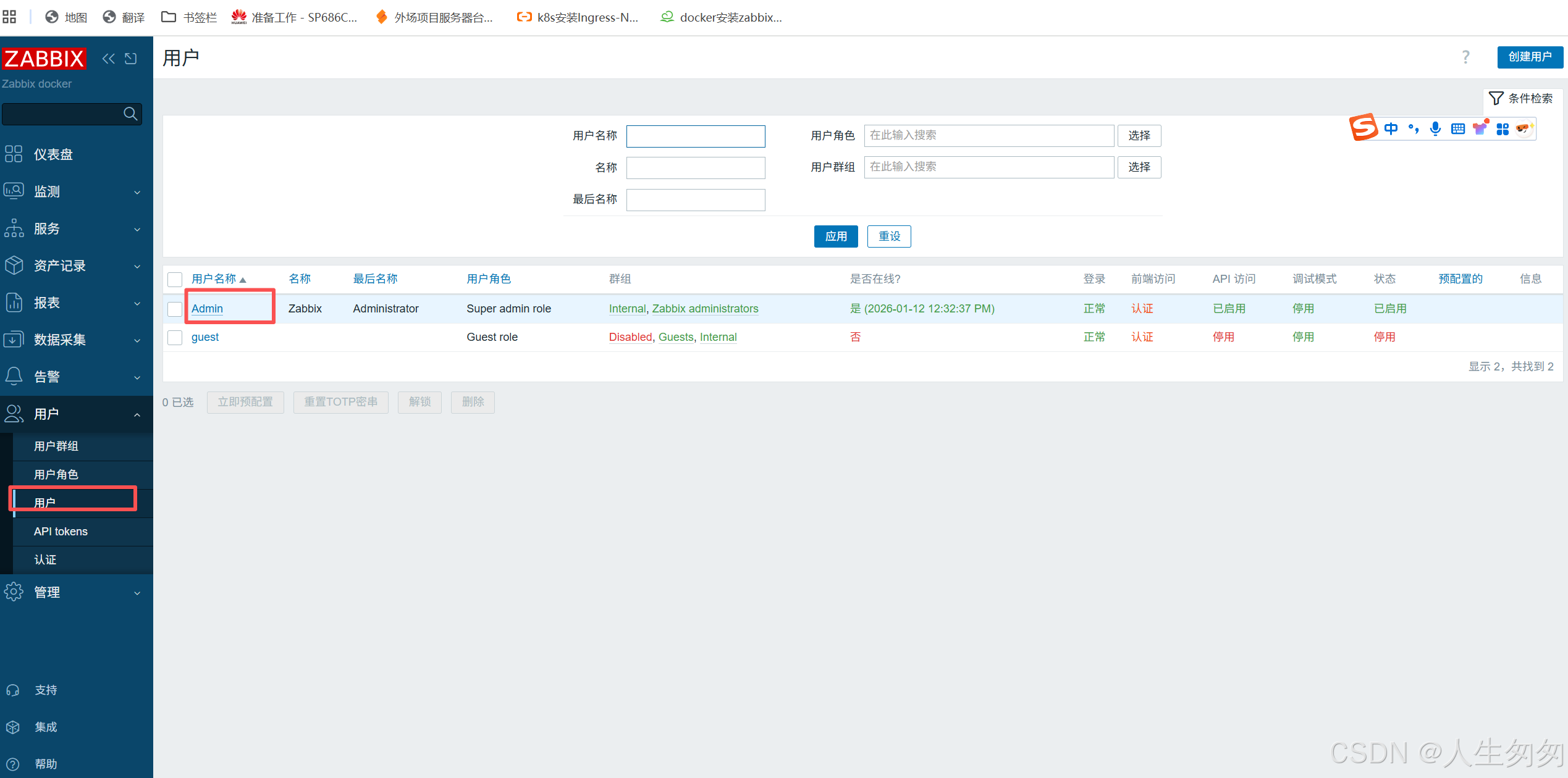
Task: Click the sidebar search magnifier icon
Action: pos(130,114)
